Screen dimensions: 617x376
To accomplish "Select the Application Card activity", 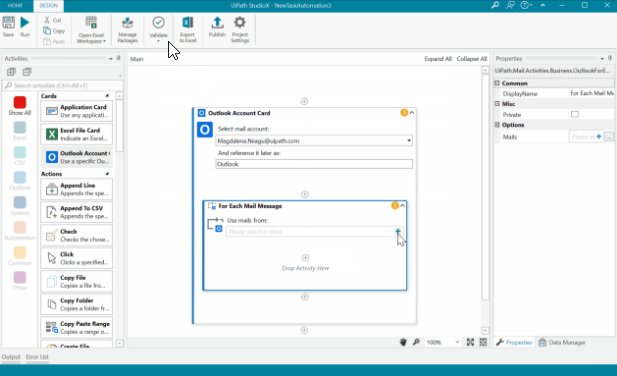I will click(77, 111).
